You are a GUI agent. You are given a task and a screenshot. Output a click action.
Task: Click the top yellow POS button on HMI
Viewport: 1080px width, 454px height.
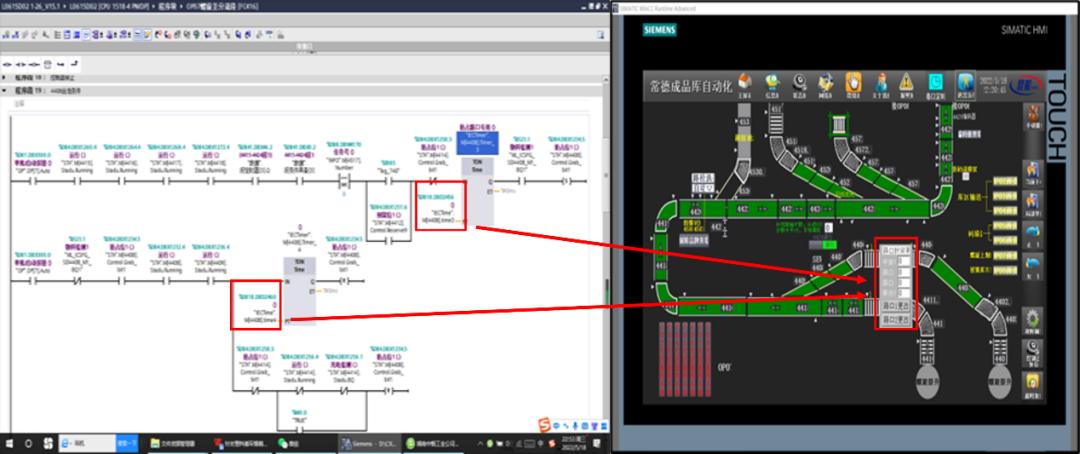1004,181
